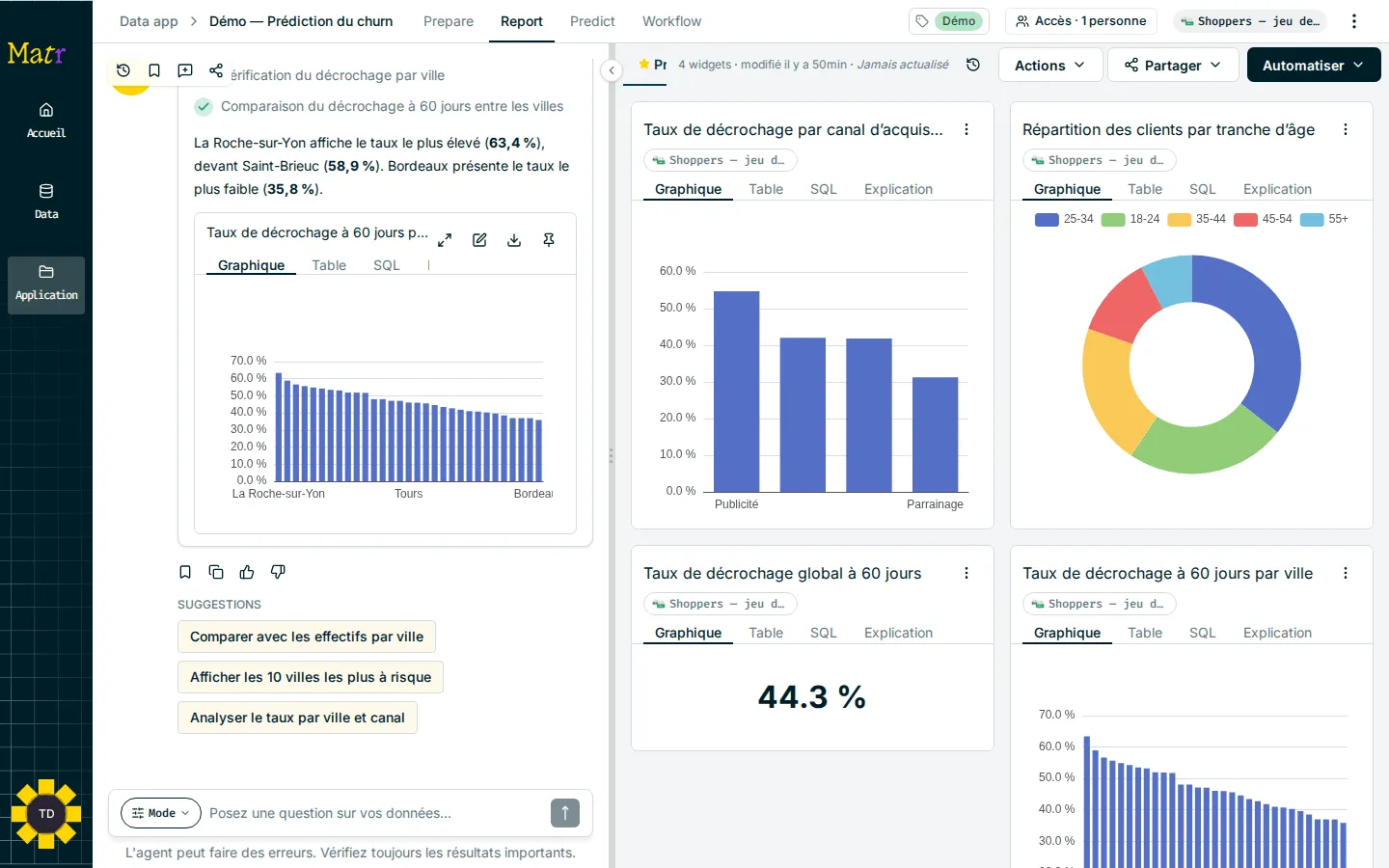Open the Workflow tab
This screenshot has height=868, width=1389.
click(x=671, y=21)
